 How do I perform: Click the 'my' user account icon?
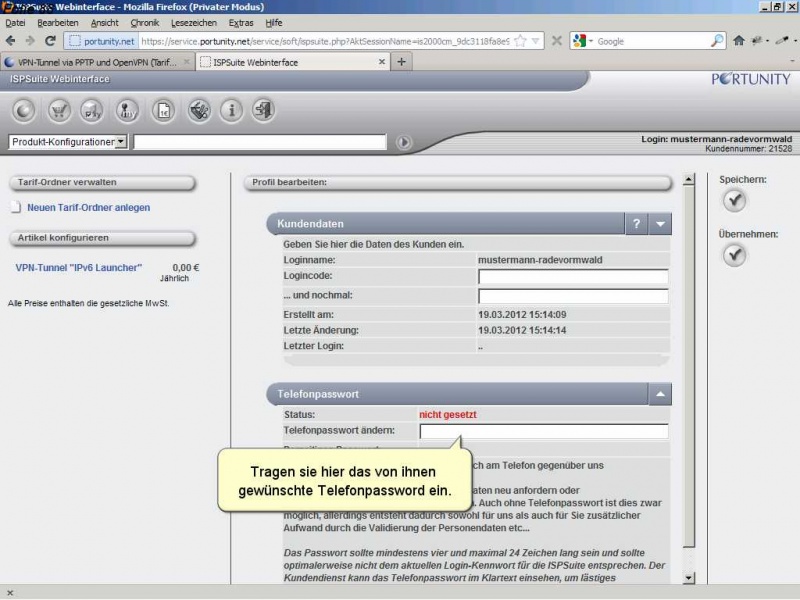128,111
